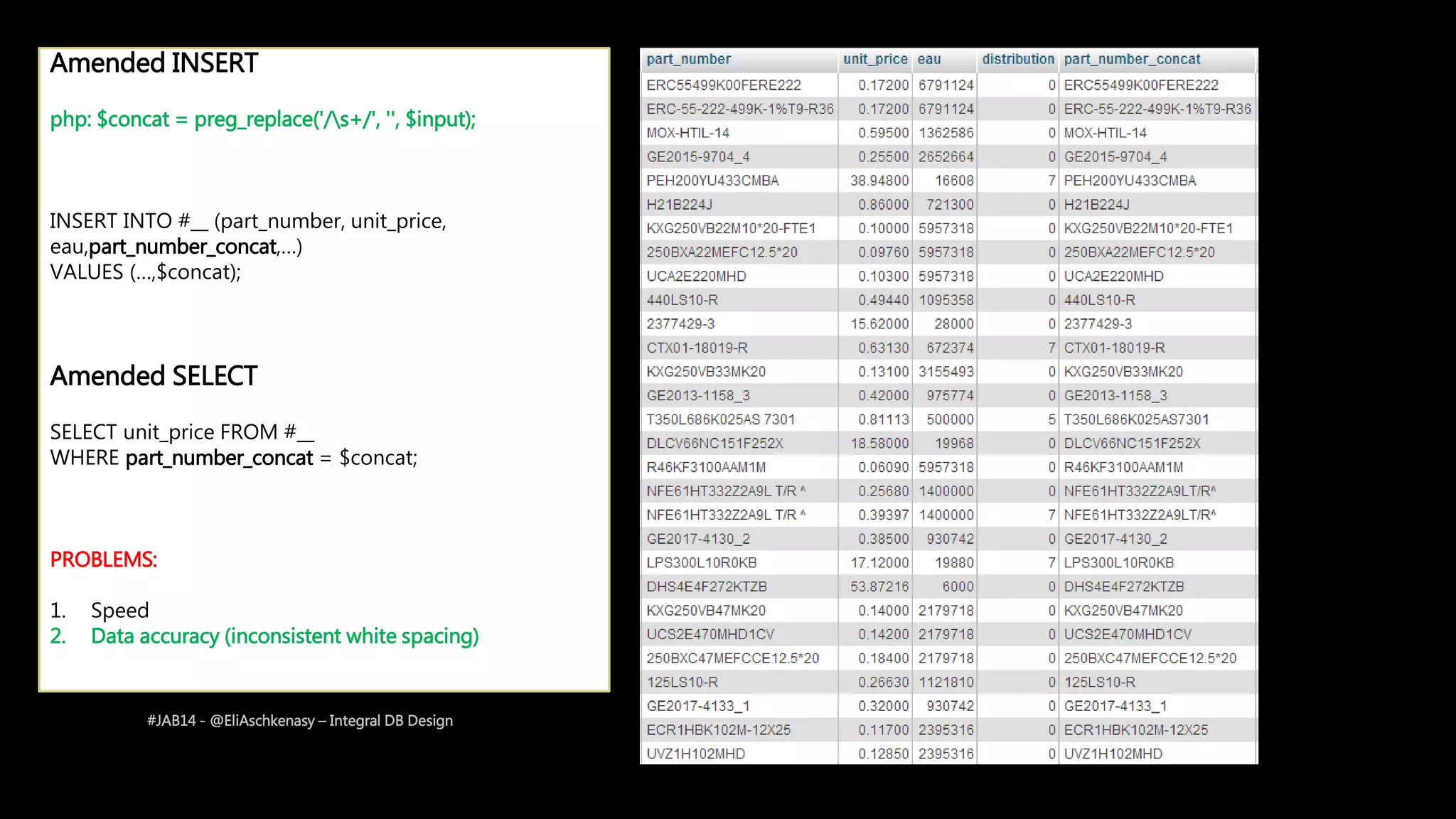Click unit_price value '0.09760'

[x=883, y=252]
